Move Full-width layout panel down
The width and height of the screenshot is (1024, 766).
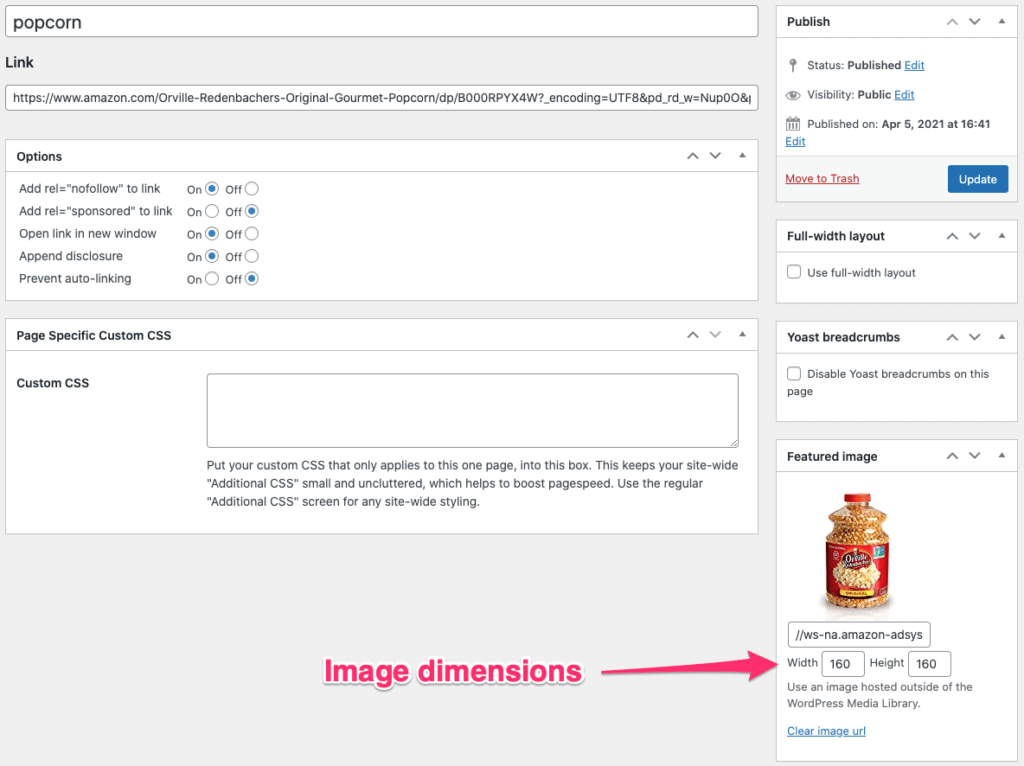[974, 236]
